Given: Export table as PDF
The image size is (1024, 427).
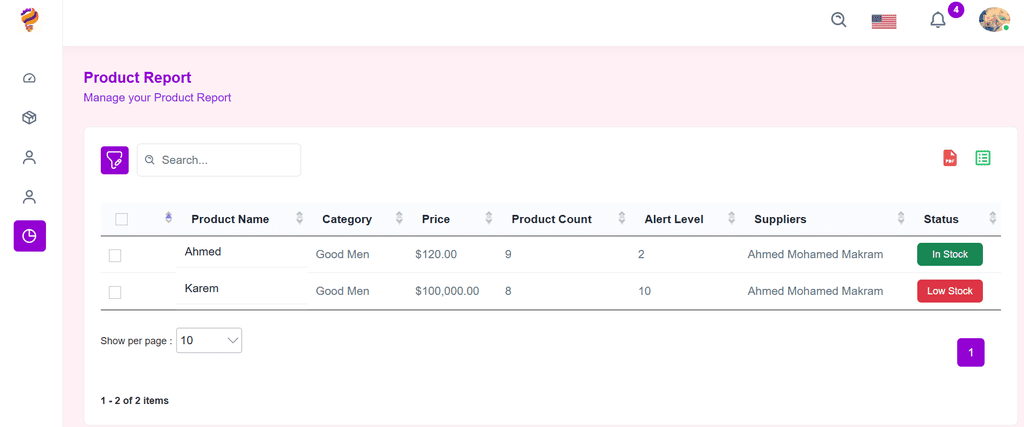Looking at the screenshot, I should click(x=950, y=158).
